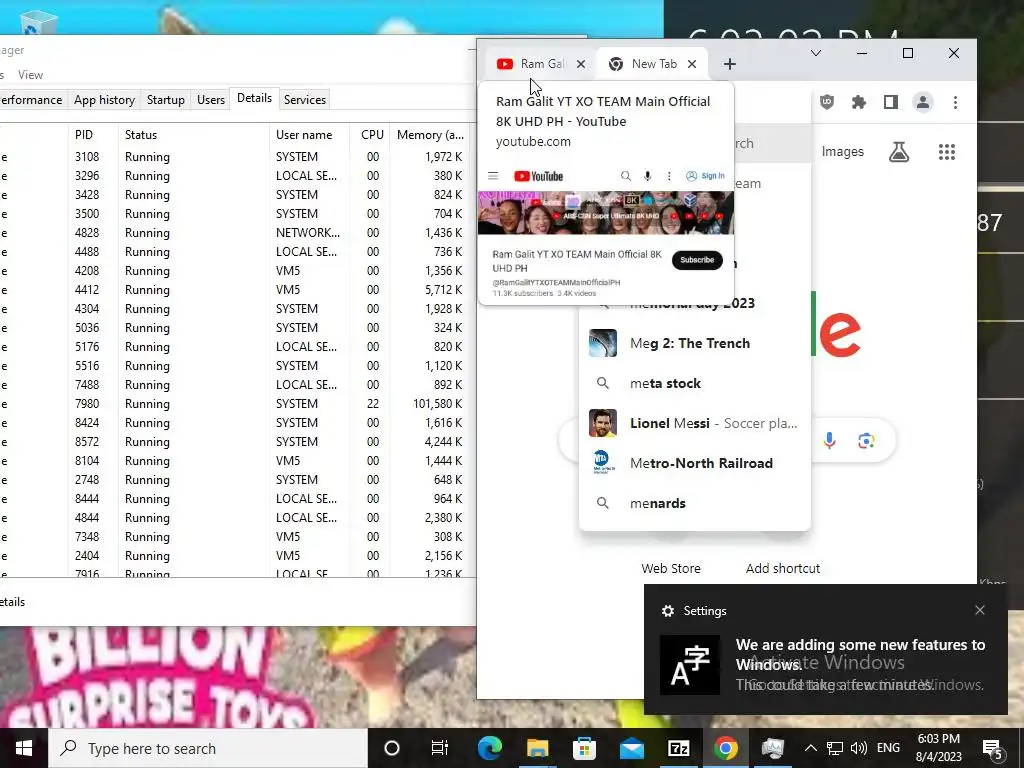This screenshot has width=1024, height=768.
Task: Click the taskbar search box
Action: (x=208, y=748)
